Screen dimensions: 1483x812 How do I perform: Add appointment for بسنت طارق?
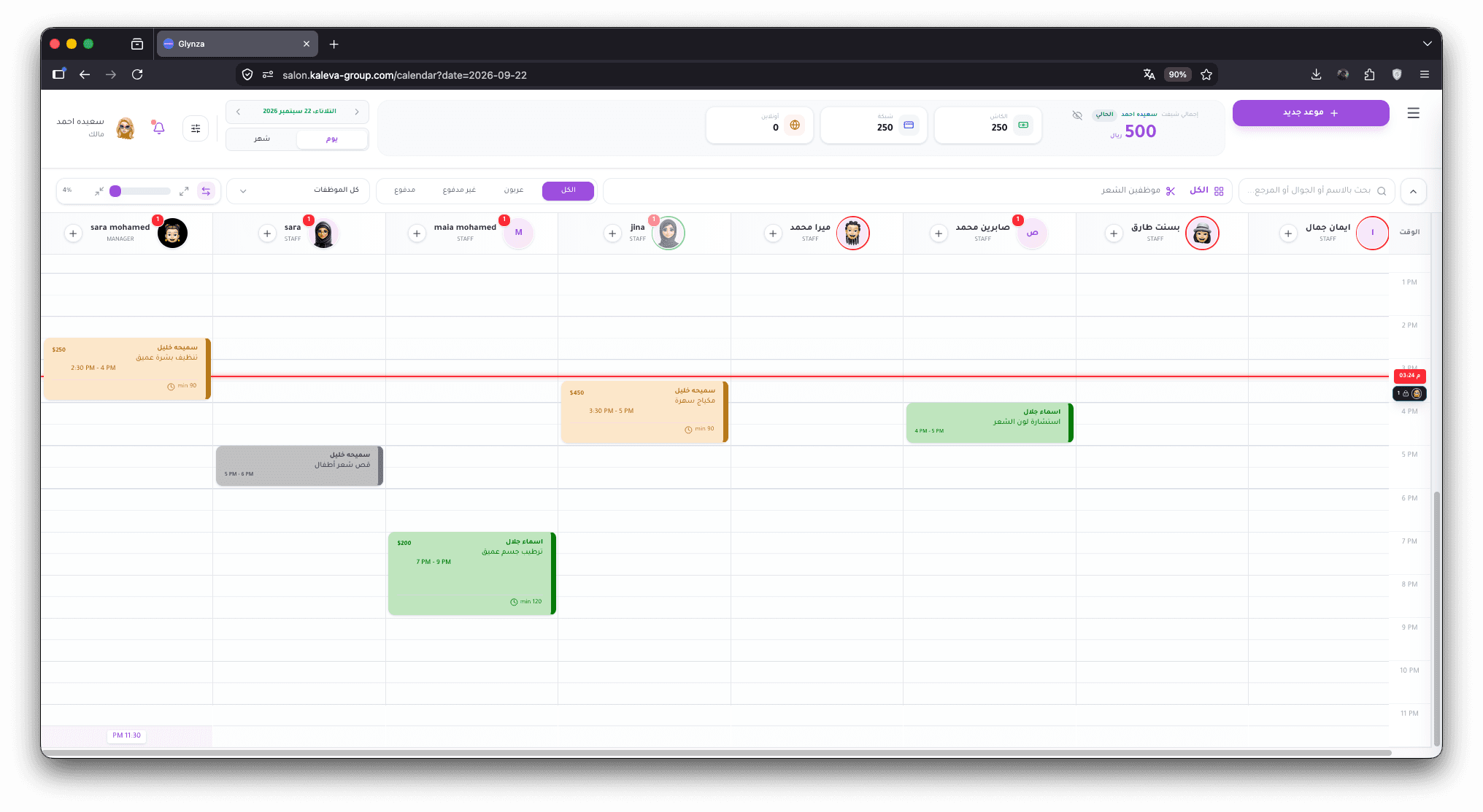point(1114,233)
